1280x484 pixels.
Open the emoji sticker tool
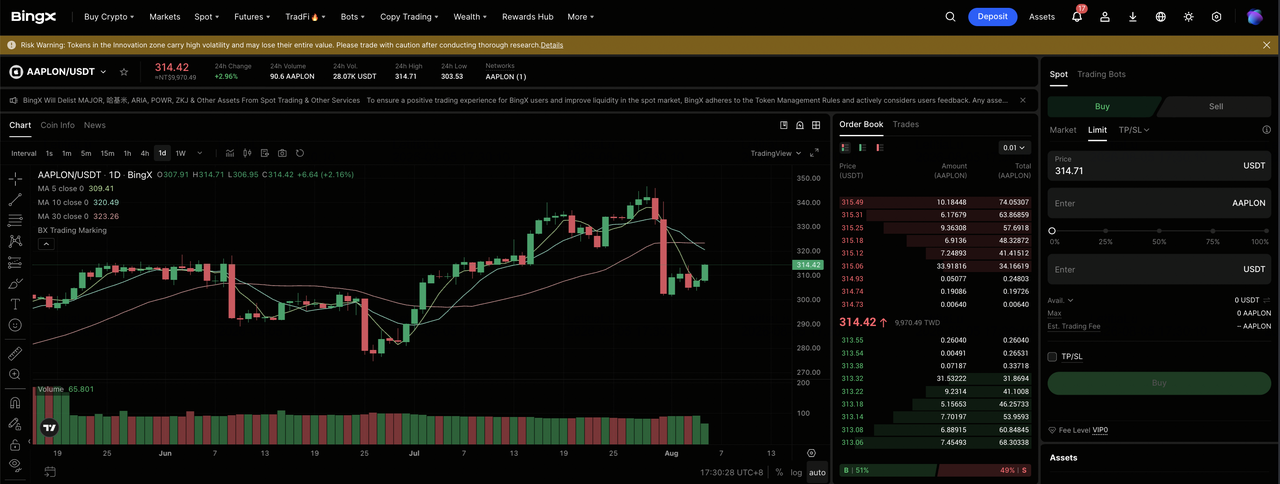click(x=15, y=325)
